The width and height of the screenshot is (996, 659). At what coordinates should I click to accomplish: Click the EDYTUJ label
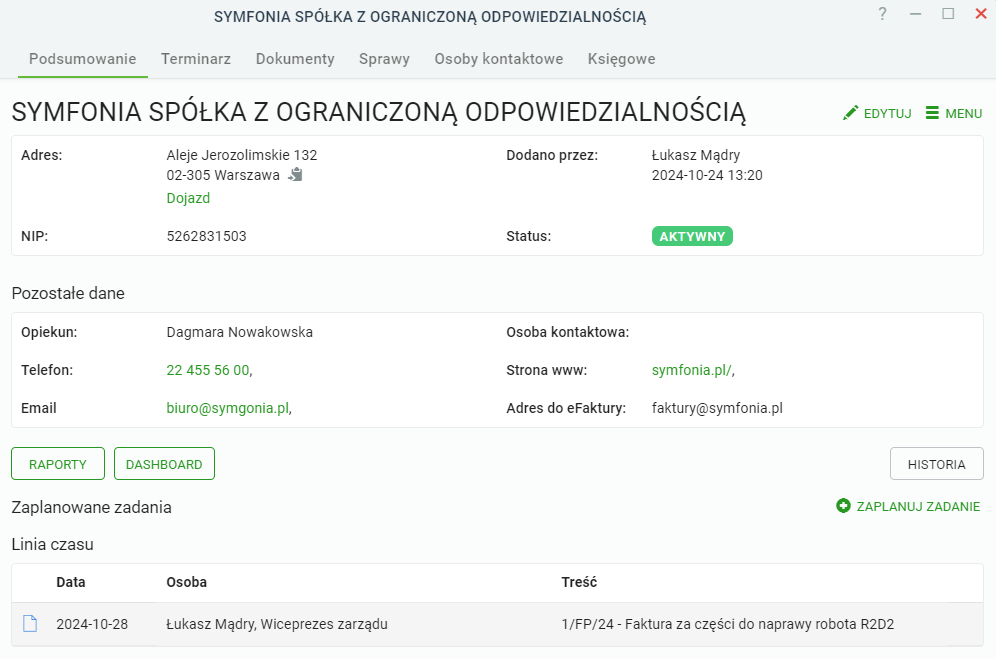tap(887, 114)
